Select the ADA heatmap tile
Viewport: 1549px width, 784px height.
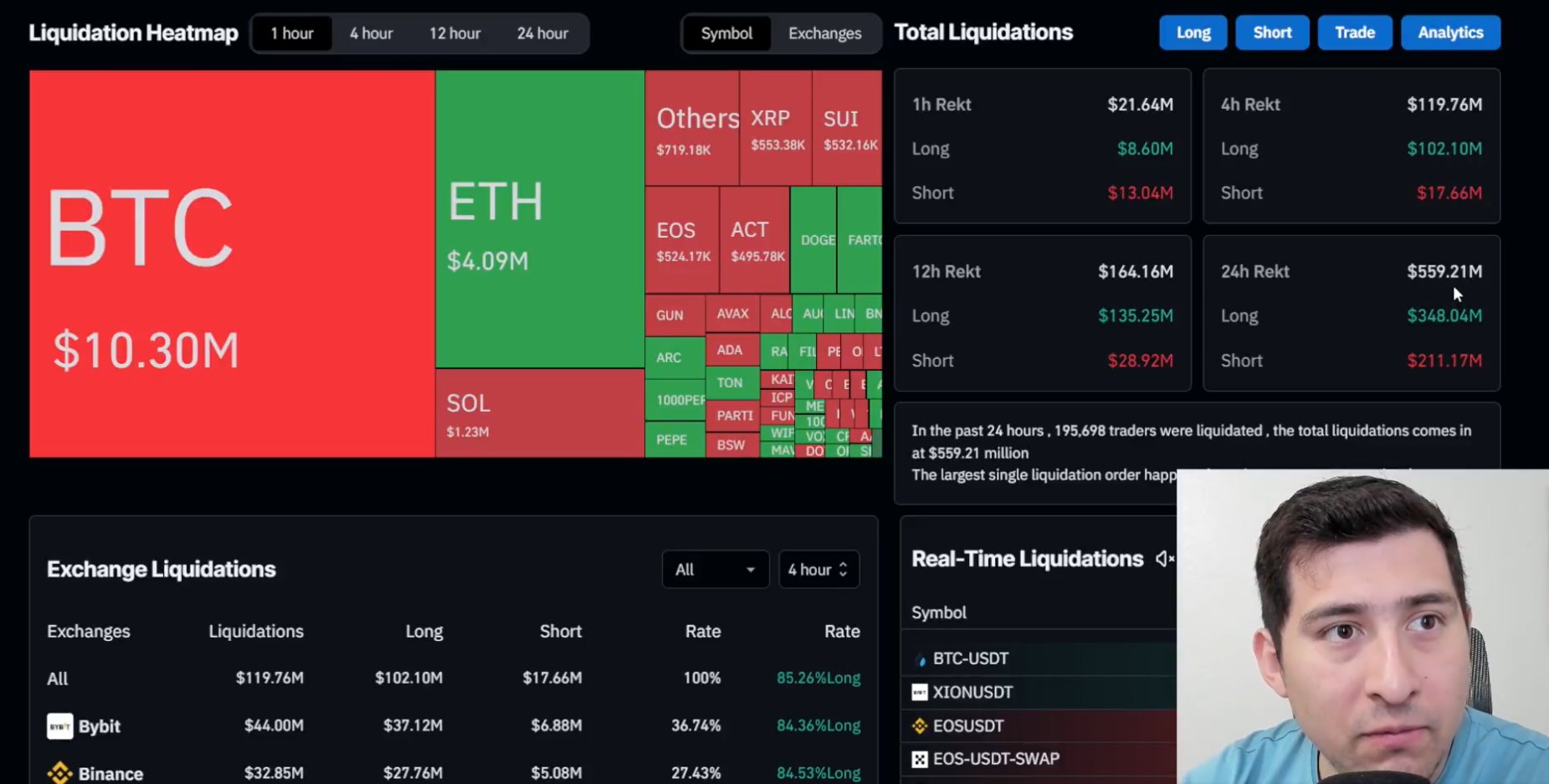pyautogui.click(x=733, y=351)
